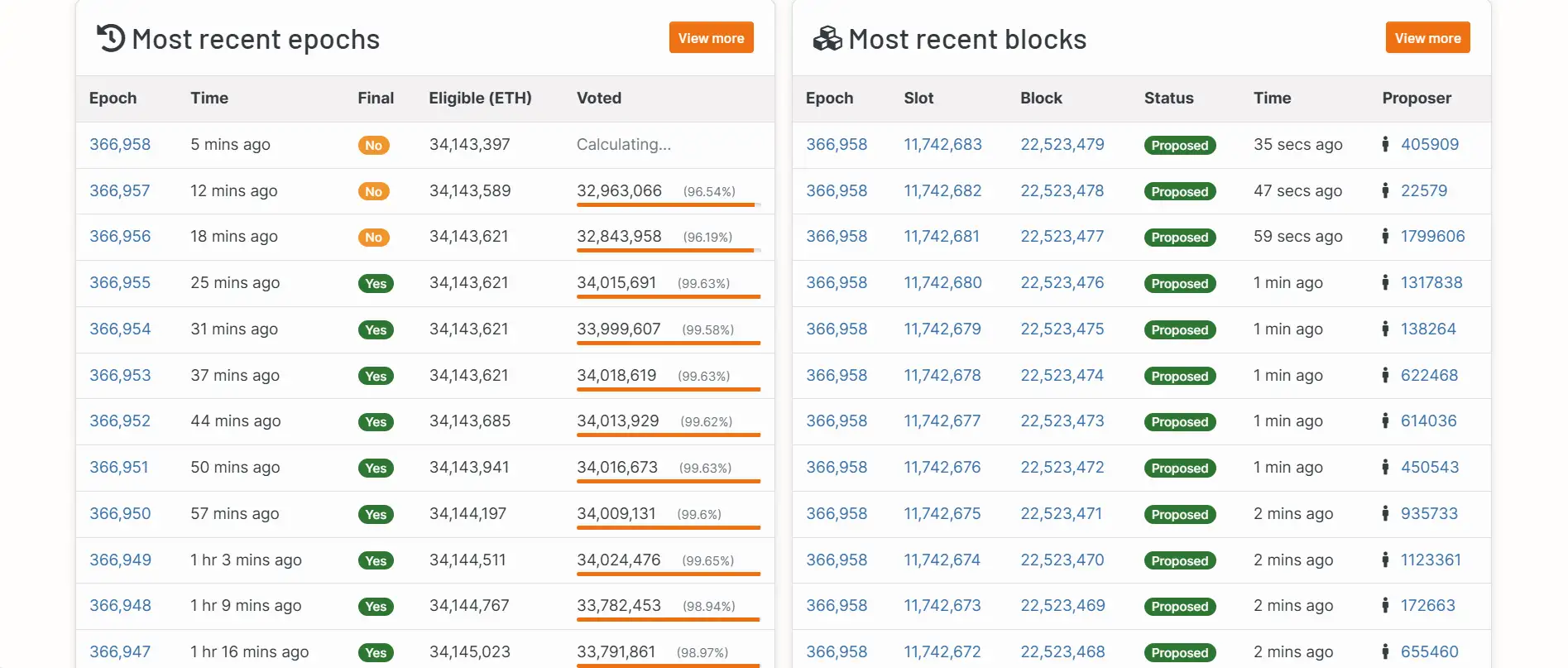
Task: Click the Eligible (ETH) column header
Action: click(x=480, y=98)
